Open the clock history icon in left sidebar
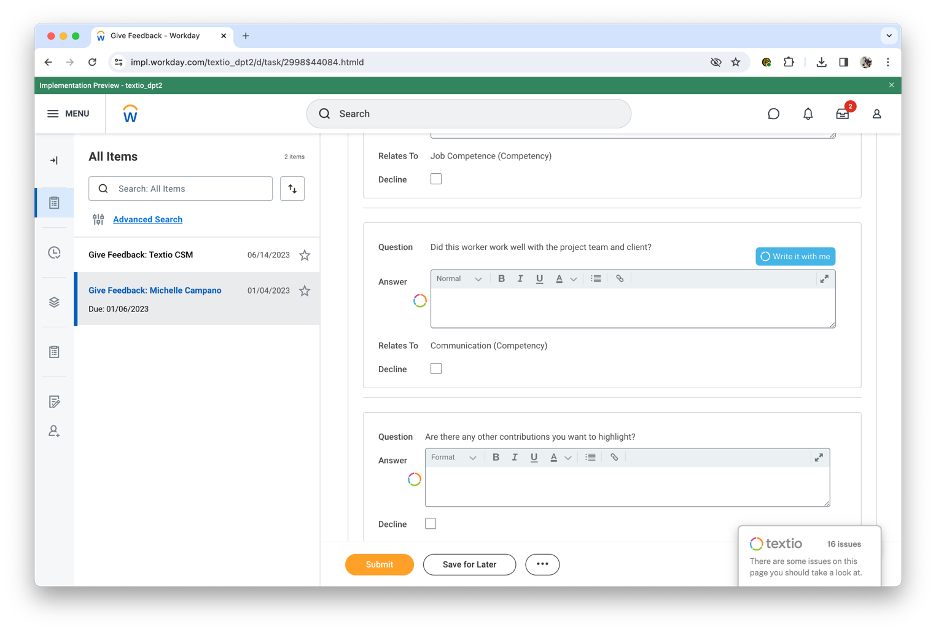This screenshot has width=936, height=632. click(54, 252)
